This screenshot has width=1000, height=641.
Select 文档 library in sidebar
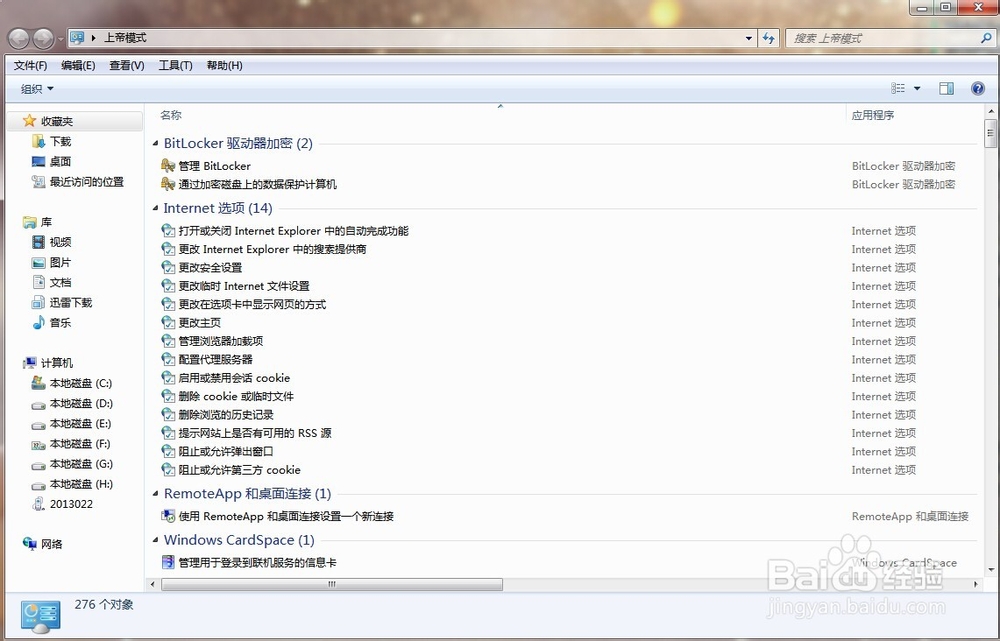pyautogui.click(x=61, y=282)
